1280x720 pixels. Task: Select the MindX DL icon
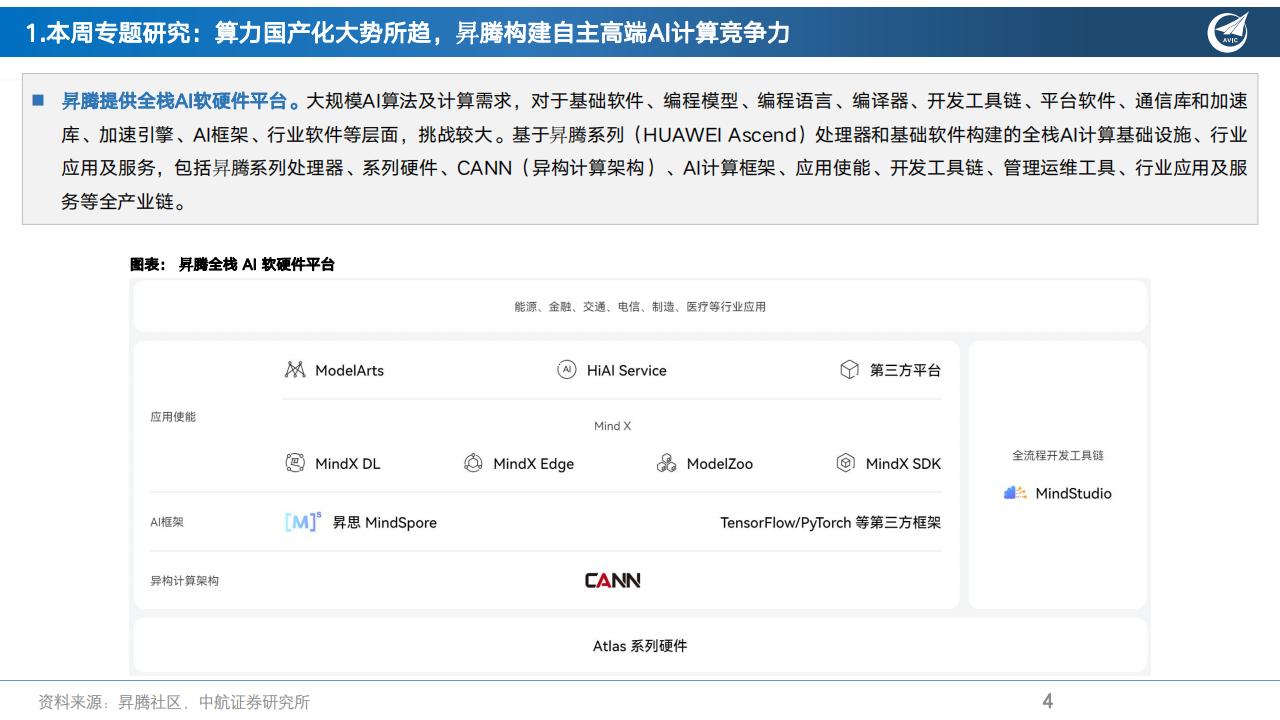[x=295, y=463]
